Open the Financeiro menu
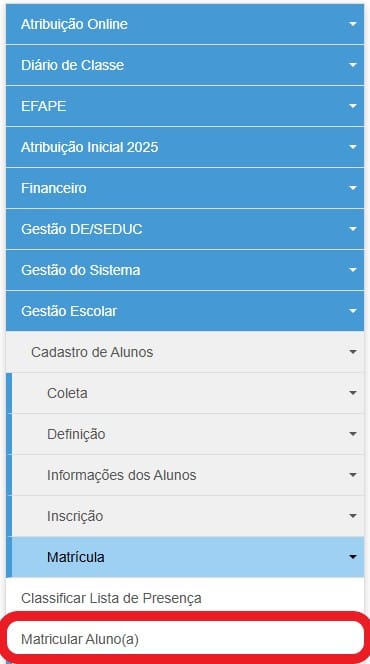Screen dimensions: 370x664 185,188
